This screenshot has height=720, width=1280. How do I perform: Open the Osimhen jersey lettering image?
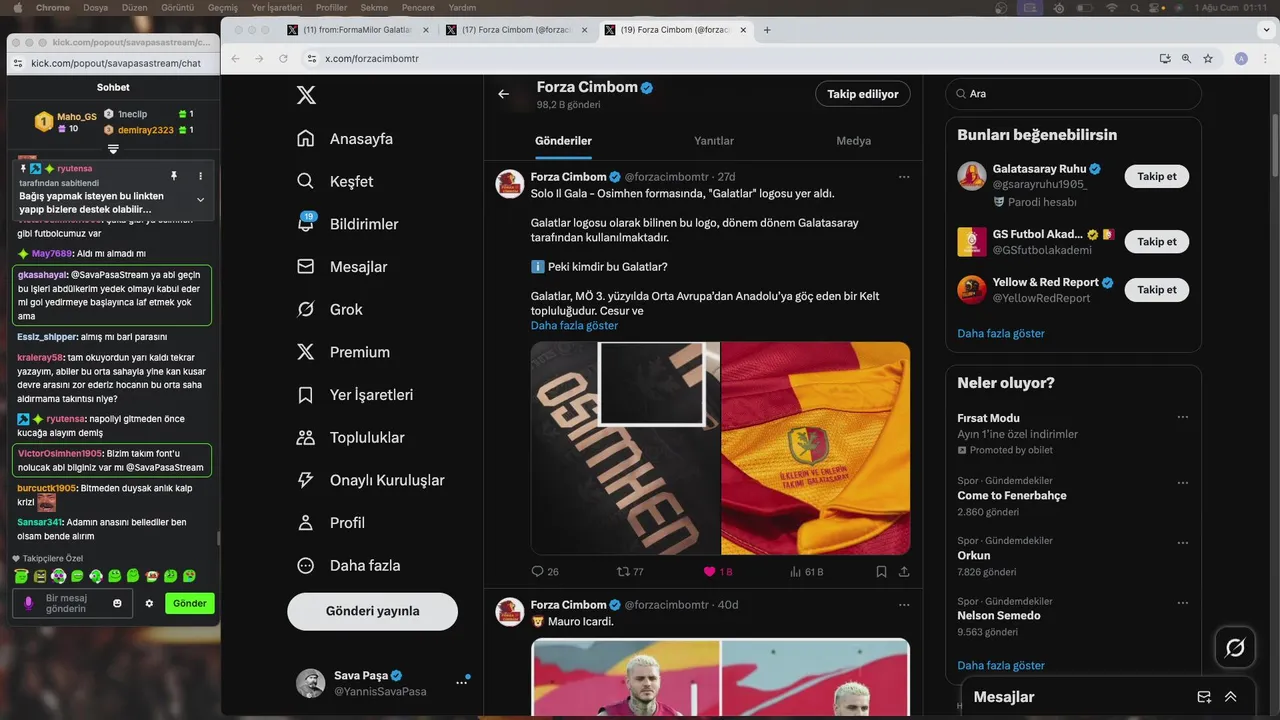pyautogui.click(x=625, y=448)
